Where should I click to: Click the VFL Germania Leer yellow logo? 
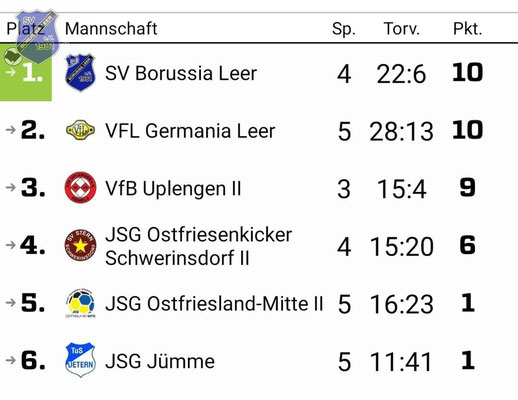80,130
